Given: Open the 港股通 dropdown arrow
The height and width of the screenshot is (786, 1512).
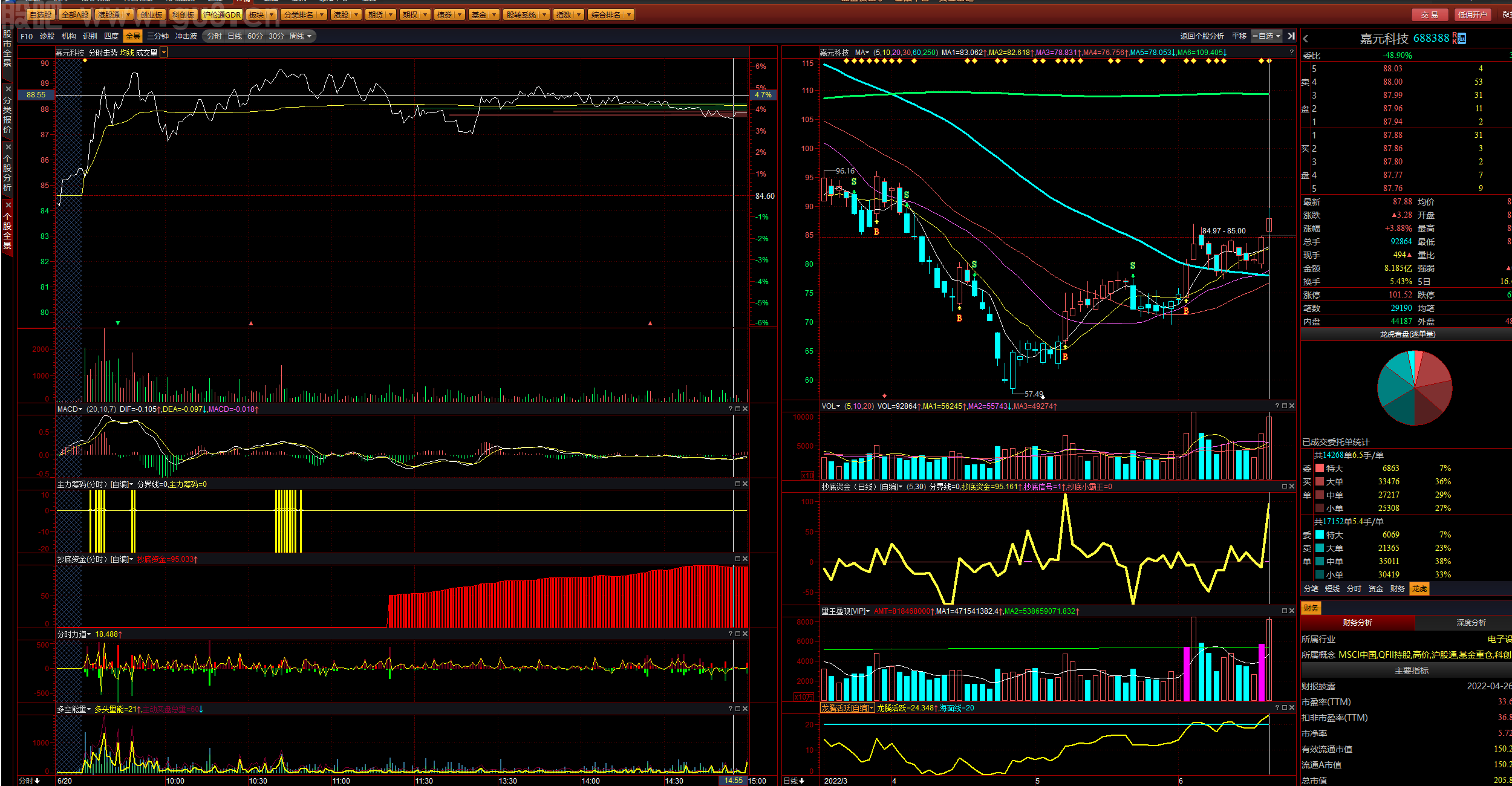Looking at the screenshot, I should [x=128, y=15].
